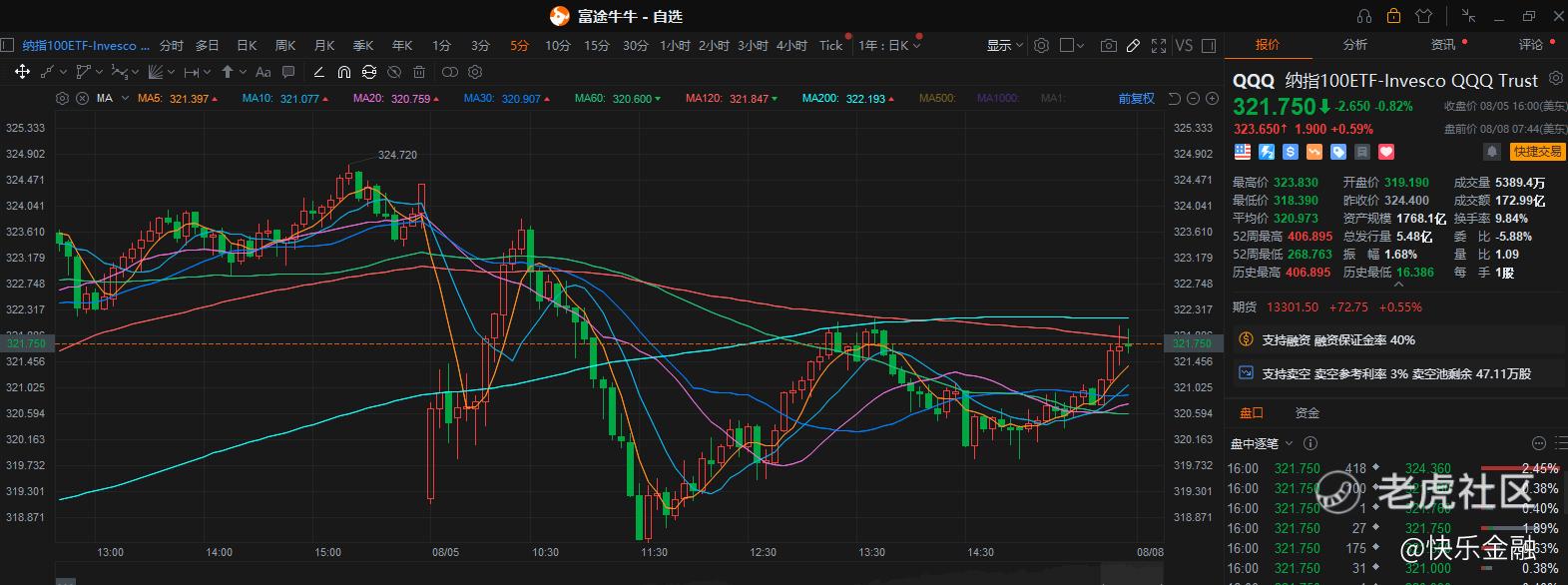Switch to the 资金 capital tab
The image size is (1568, 585).
tap(1307, 413)
